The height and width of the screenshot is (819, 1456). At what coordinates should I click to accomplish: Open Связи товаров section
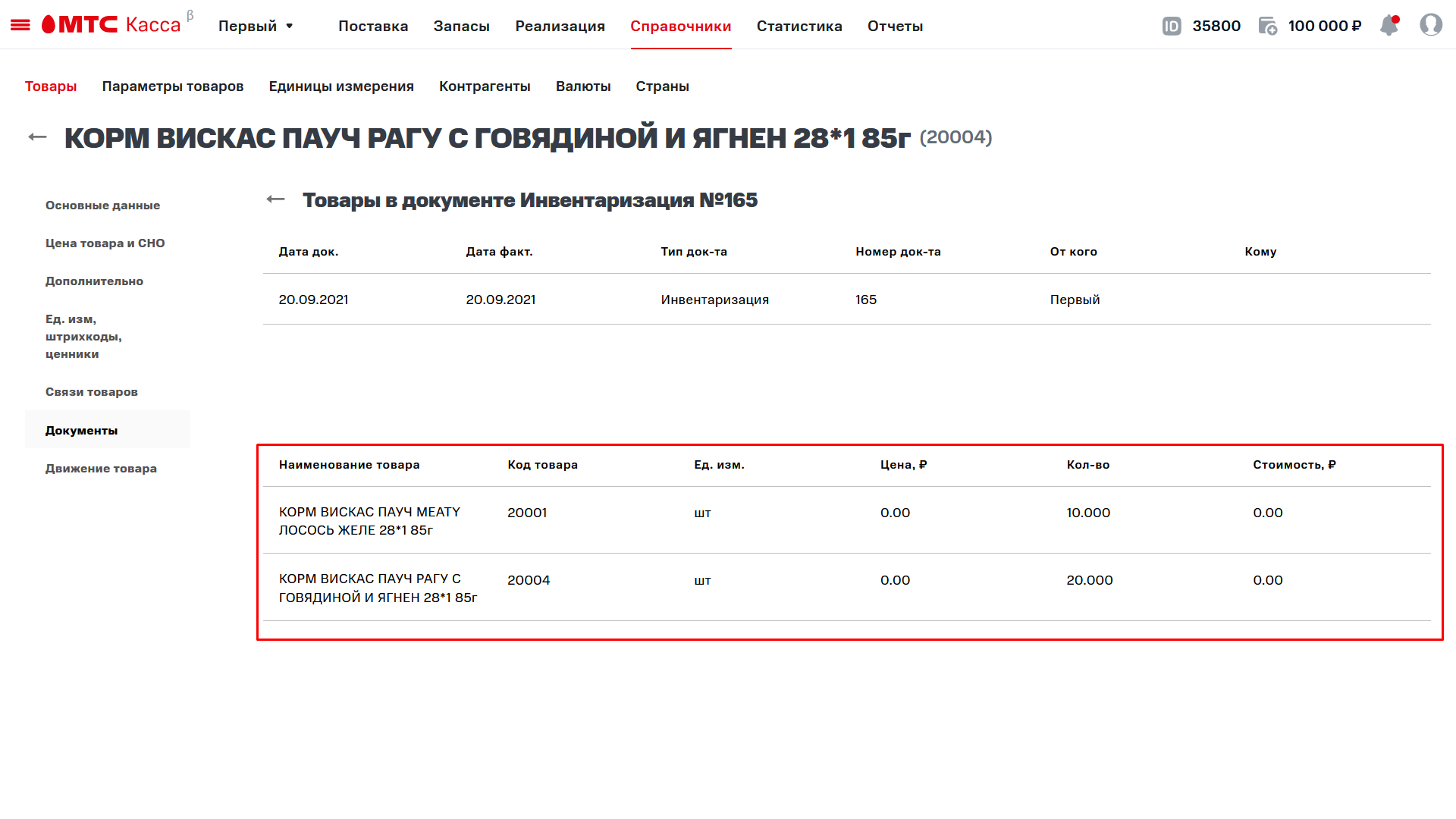(92, 392)
